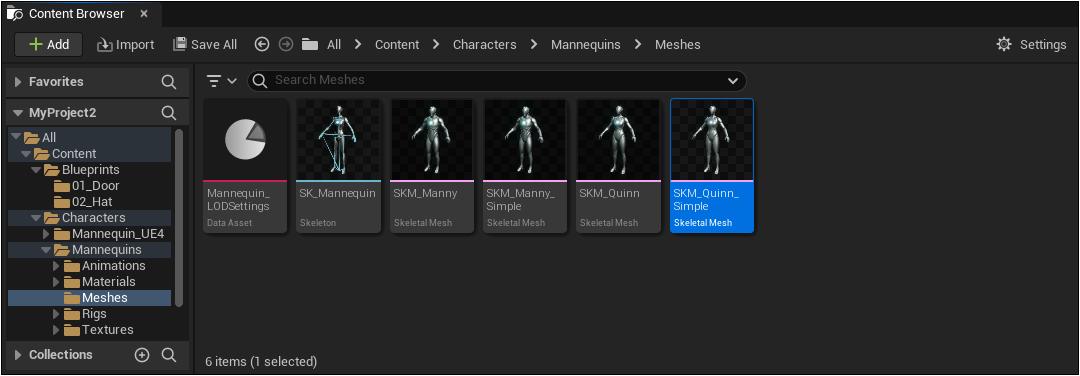The width and height of the screenshot is (1080, 376).
Task: Go back with the history back arrow
Action: point(262,45)
